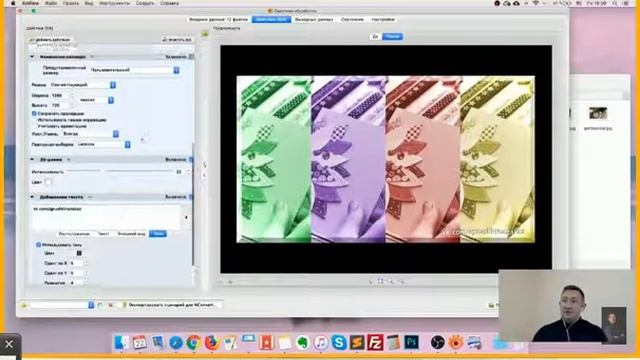Image resolution: width=640 pixels, height=360 pixels.
Task: Open OBS Studio from the Dock
Action: click(438, 342)
